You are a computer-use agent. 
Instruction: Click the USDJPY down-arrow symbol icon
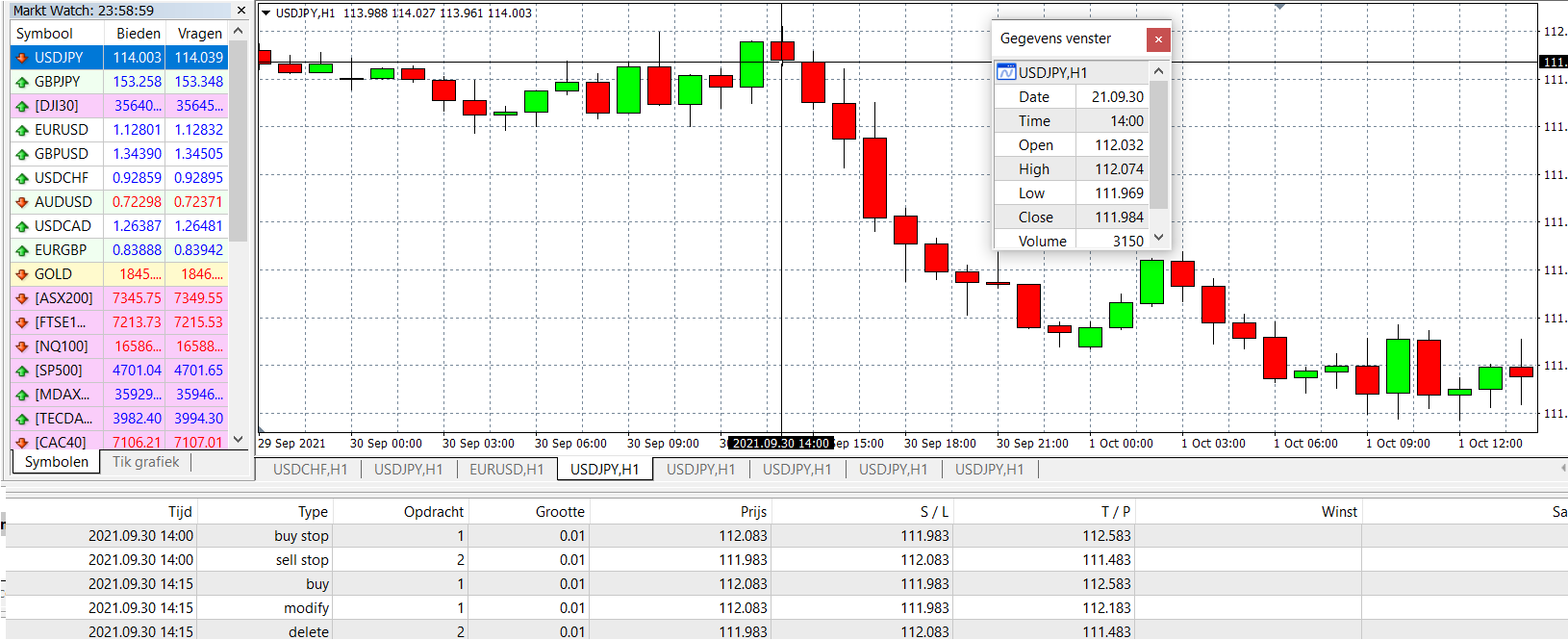click(22, 58)
